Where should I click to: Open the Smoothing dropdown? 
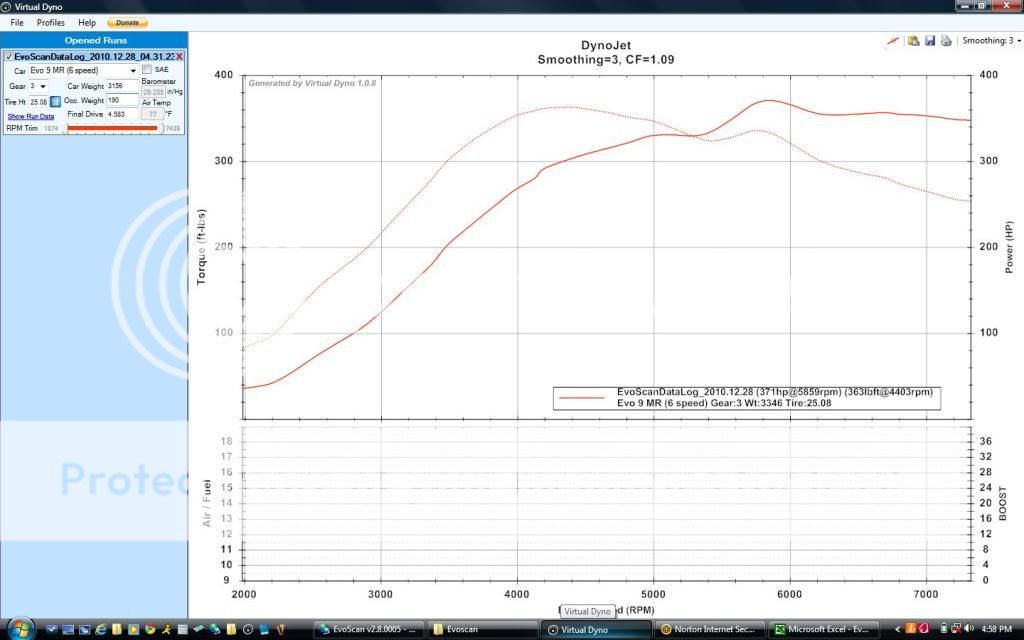[x=989, y=41]
